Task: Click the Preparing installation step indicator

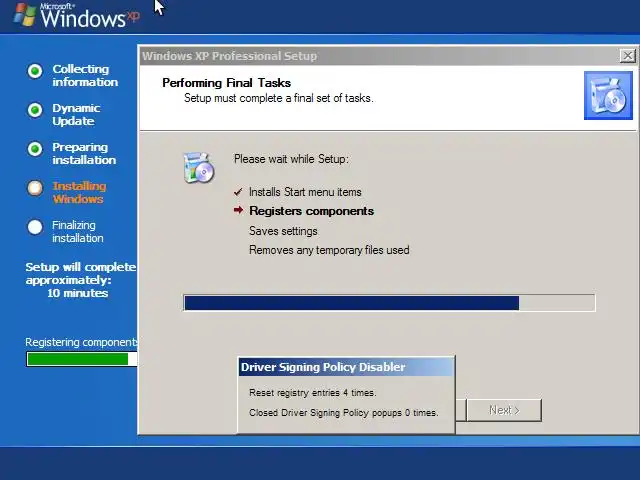Action: [35, 149]
